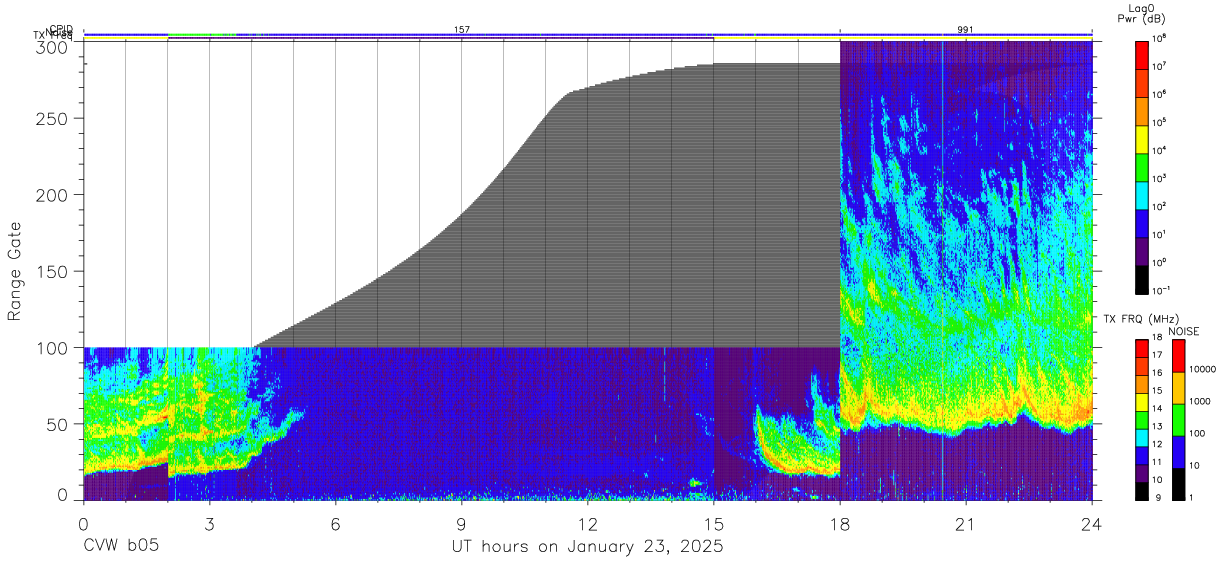The image size is (1228, 567).
Task: Click the x-axis tick label '12'
Action: click(587, 524)
